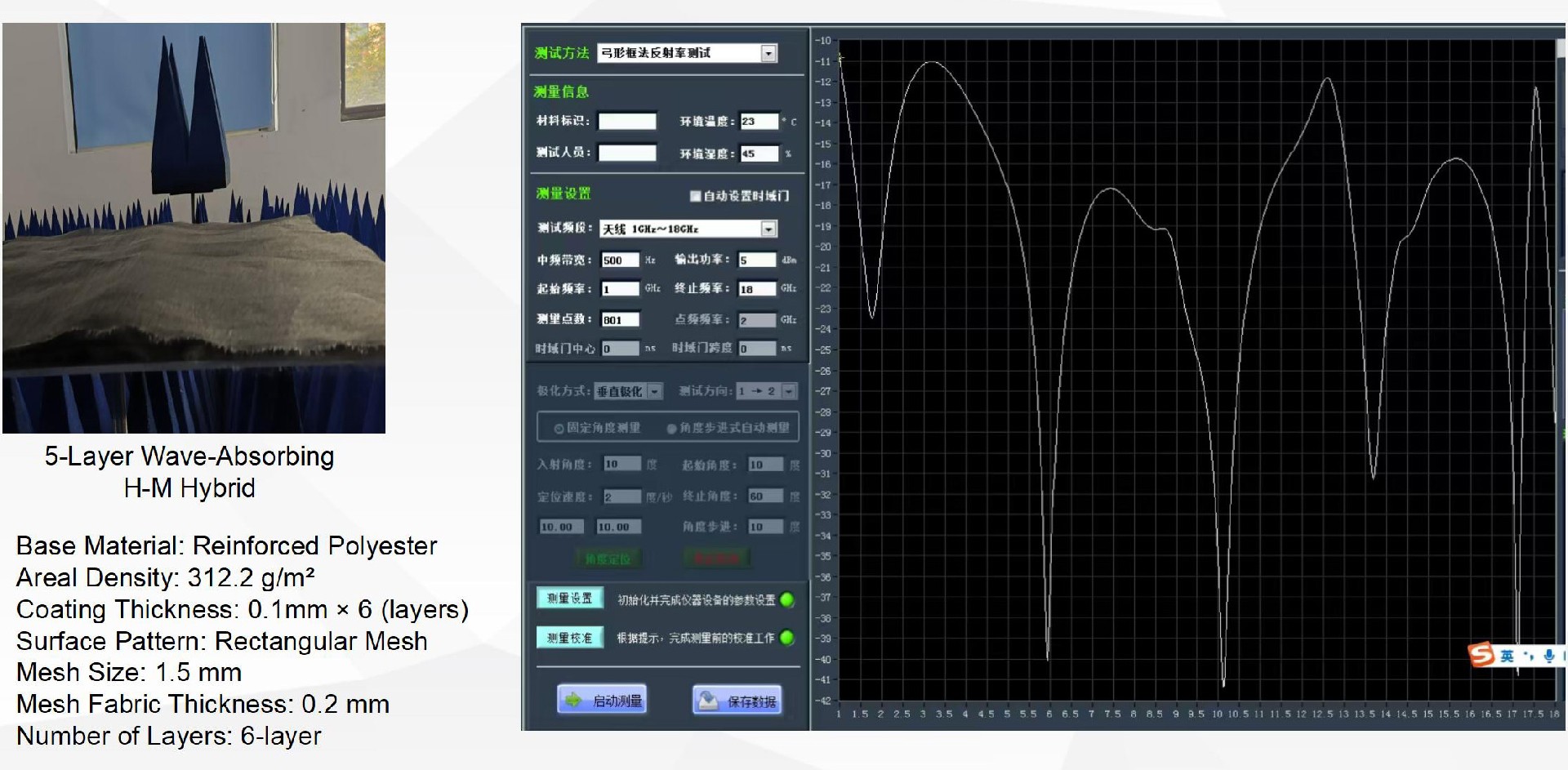
Task: Select the 角度步进式自动测量 radio option
Action: (x=671, y=428)
